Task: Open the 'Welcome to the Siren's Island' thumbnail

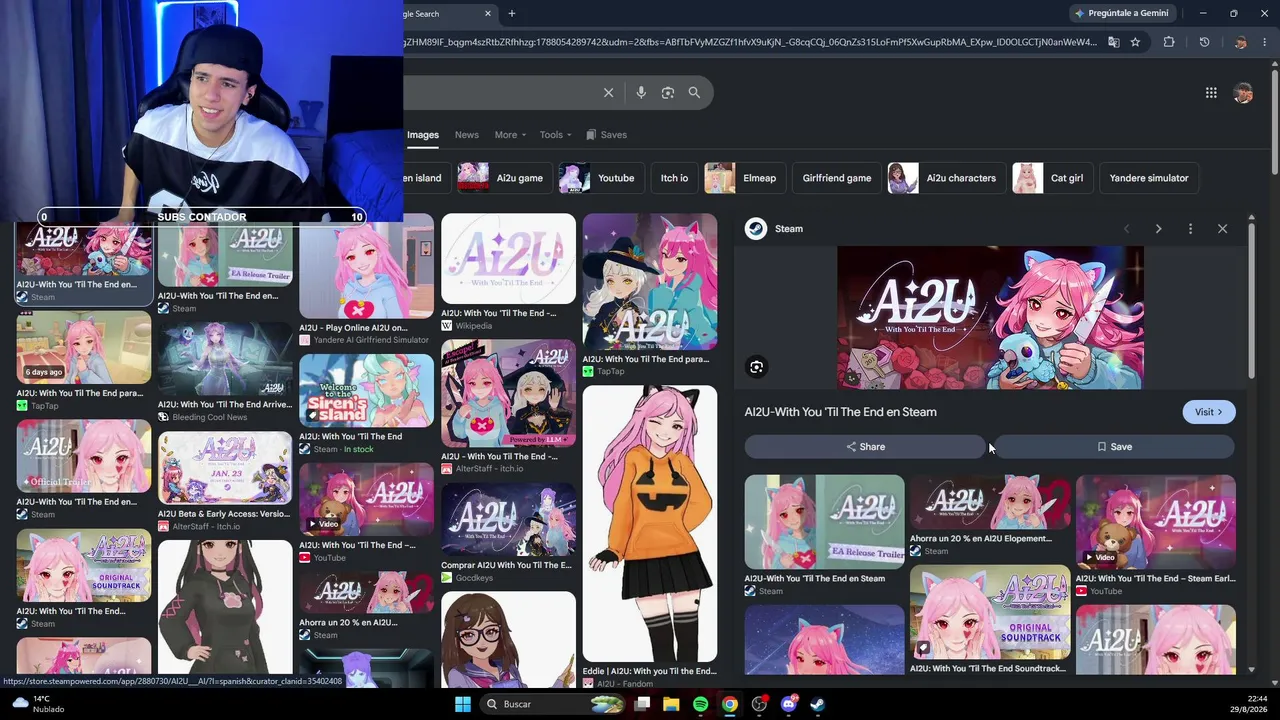Action: pyautogui.click(x=366, y=391)
